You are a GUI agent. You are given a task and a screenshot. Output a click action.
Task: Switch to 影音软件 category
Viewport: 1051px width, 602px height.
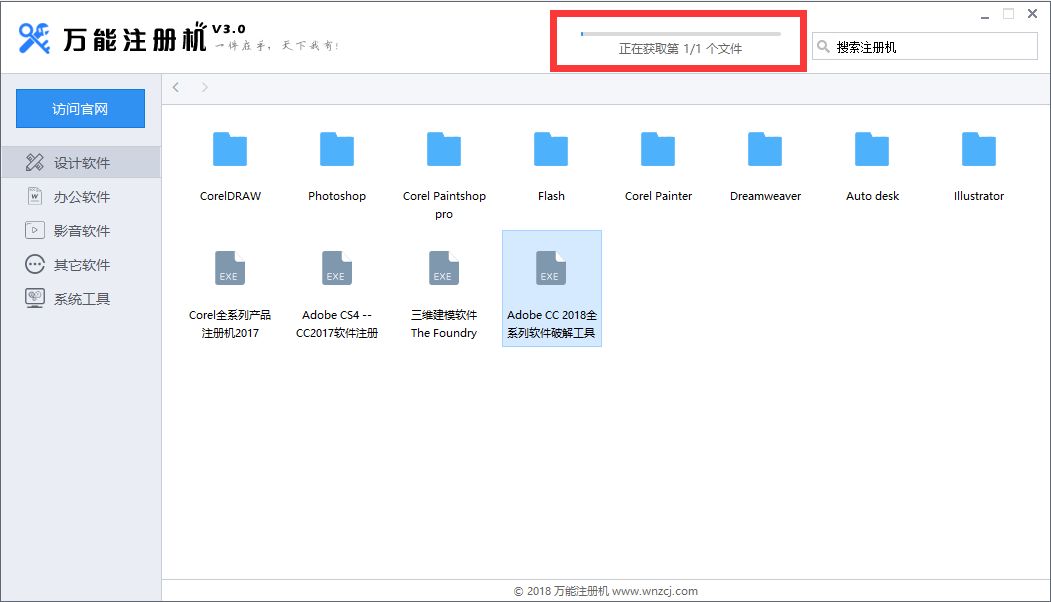pos(80,231)
